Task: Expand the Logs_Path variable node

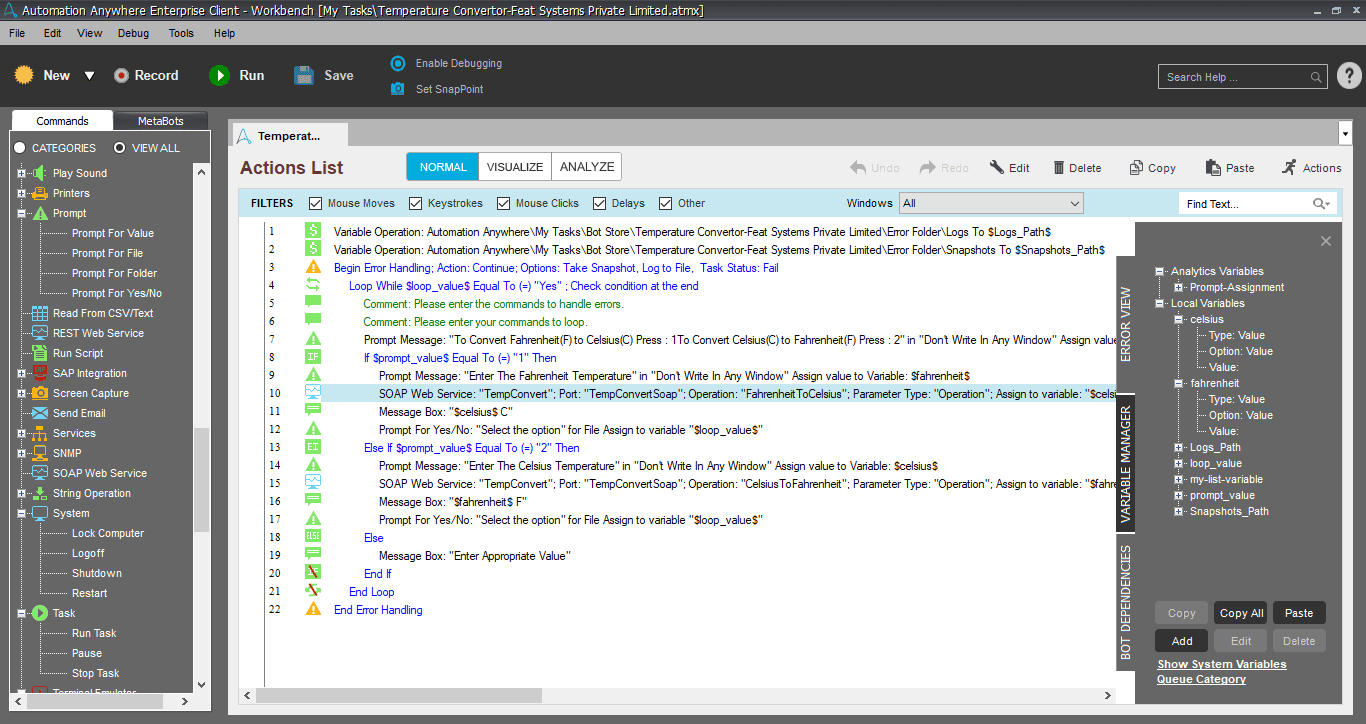Action: (x=1179, y=447)
